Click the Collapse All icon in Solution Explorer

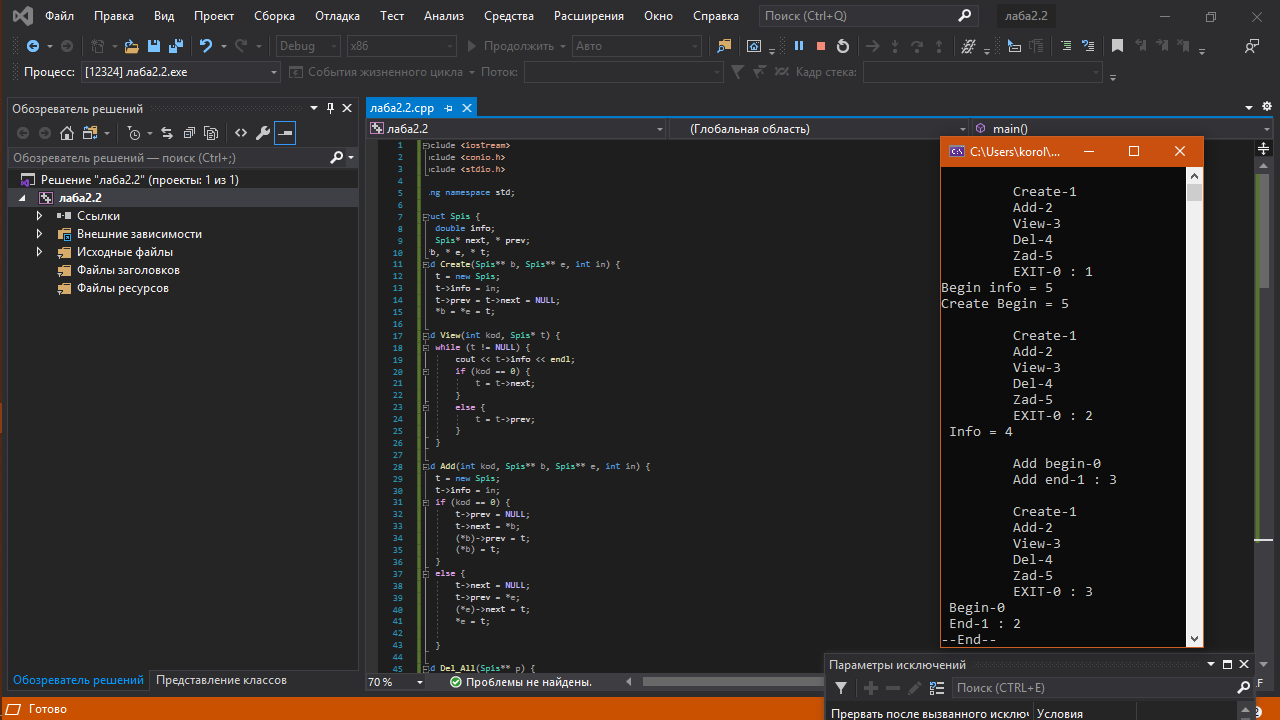(189, 133)
